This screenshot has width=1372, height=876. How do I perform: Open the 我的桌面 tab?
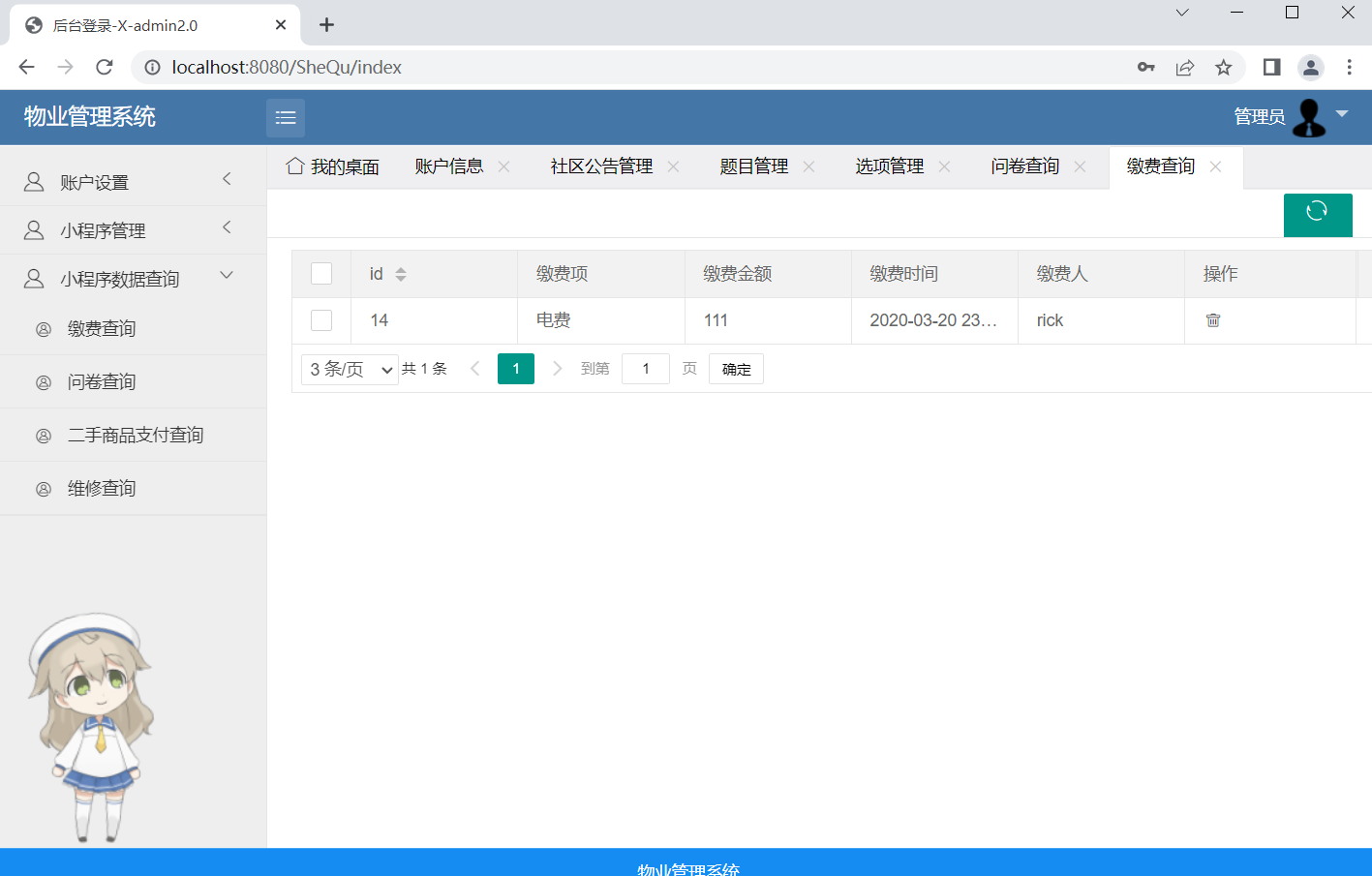click(334, 166)
